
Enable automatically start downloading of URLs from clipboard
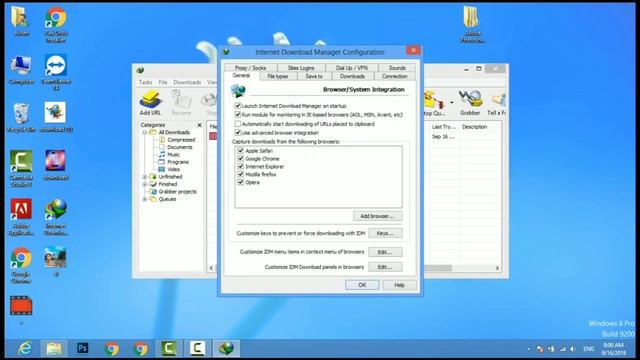(x=238, y=124)
